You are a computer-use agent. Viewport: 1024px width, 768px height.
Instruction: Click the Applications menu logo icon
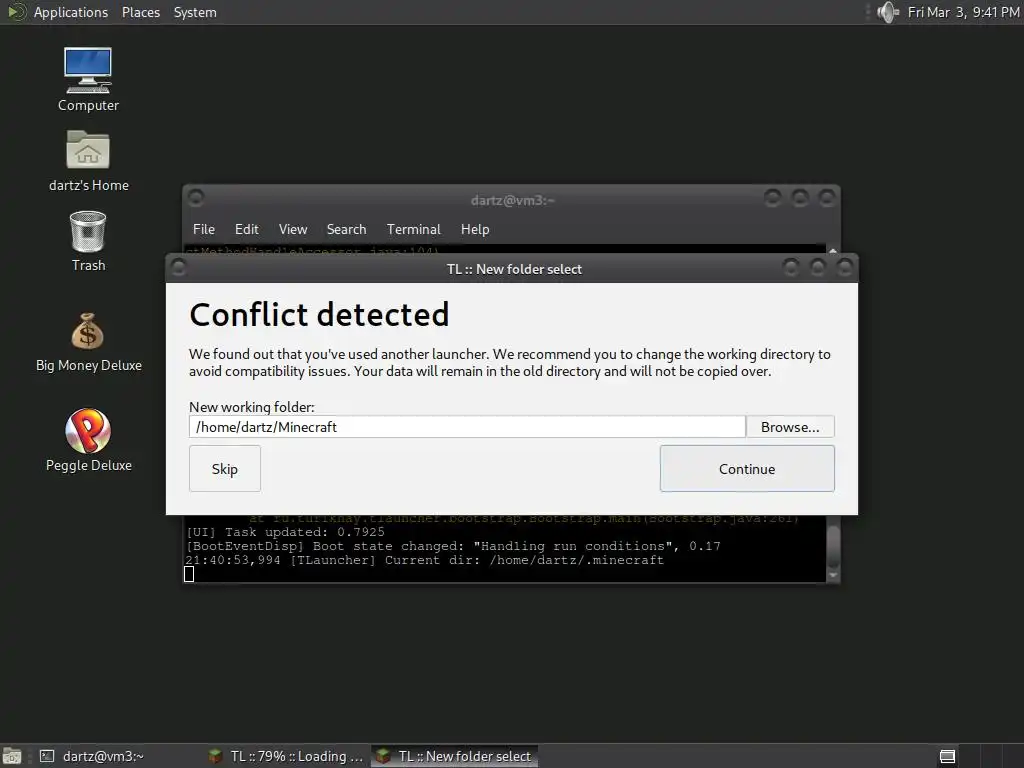click(16, 12)
